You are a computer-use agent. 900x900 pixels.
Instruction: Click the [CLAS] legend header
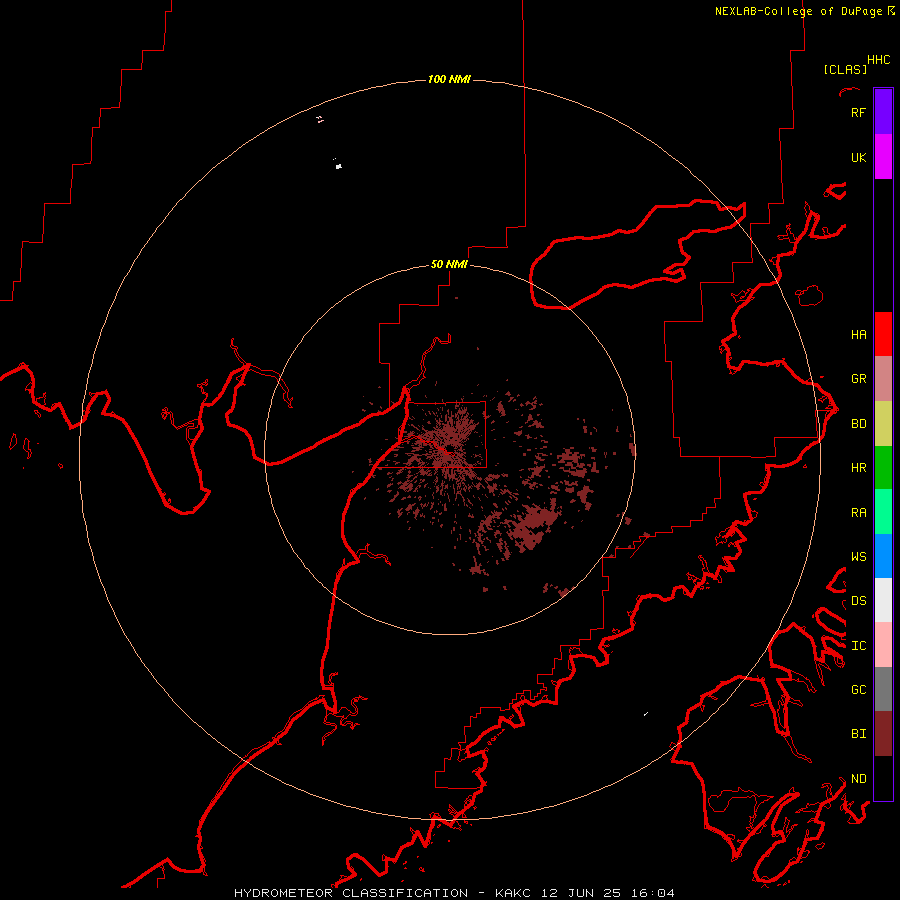[845, 69]
